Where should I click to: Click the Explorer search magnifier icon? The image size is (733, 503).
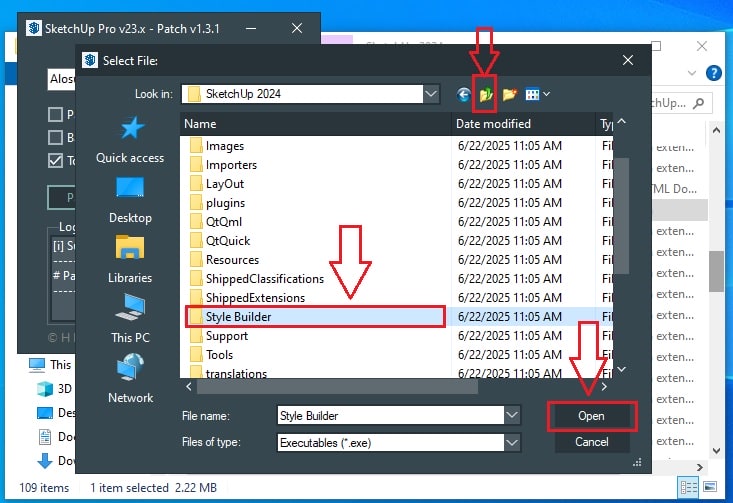(x=698, y=103)
